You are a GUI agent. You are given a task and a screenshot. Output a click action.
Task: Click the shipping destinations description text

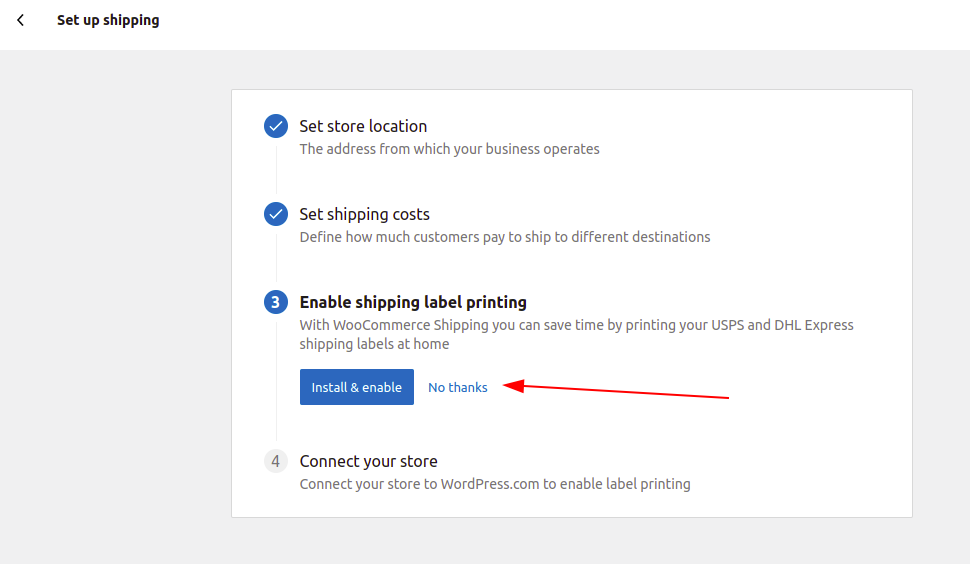(x=505, y=237)
